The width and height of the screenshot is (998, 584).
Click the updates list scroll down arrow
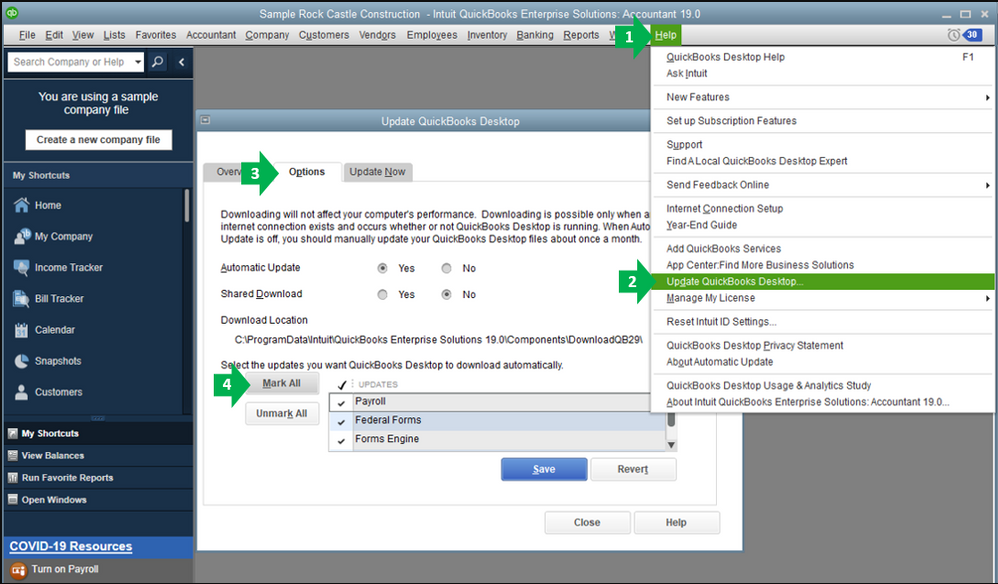671,445
